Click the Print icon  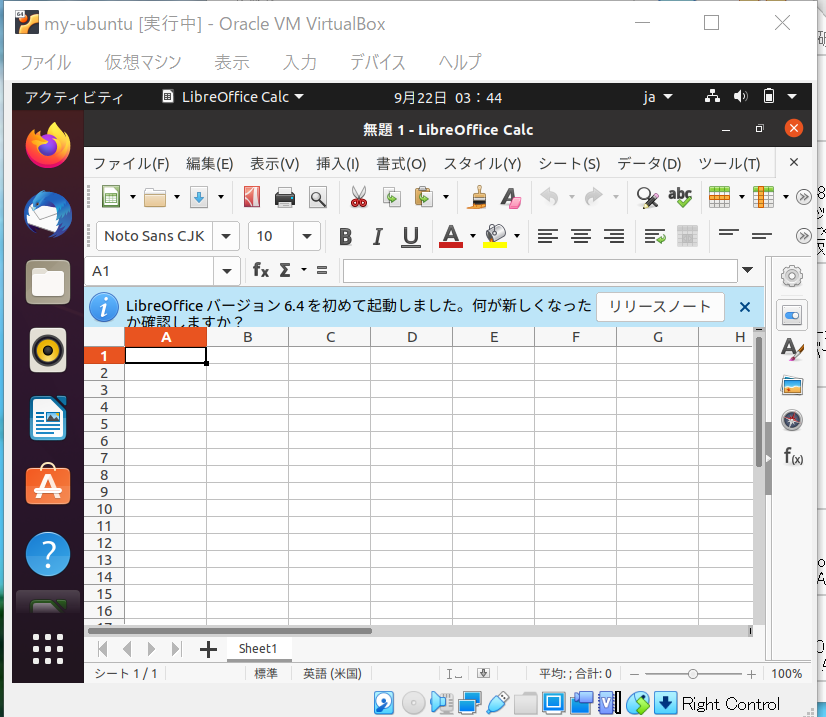285,198
